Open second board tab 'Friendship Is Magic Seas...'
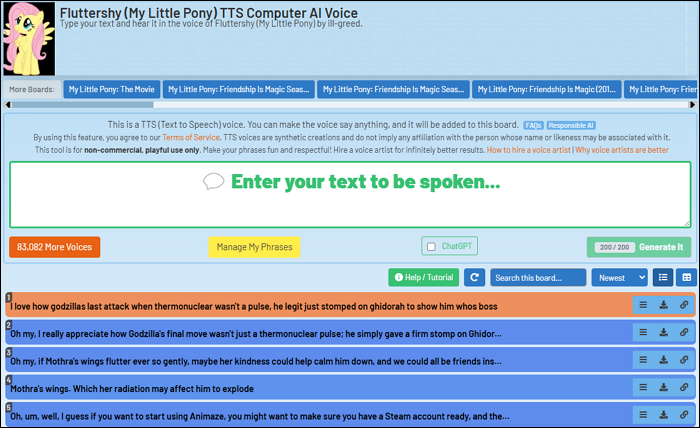700x428 pixels. click(x=239, y=89)
